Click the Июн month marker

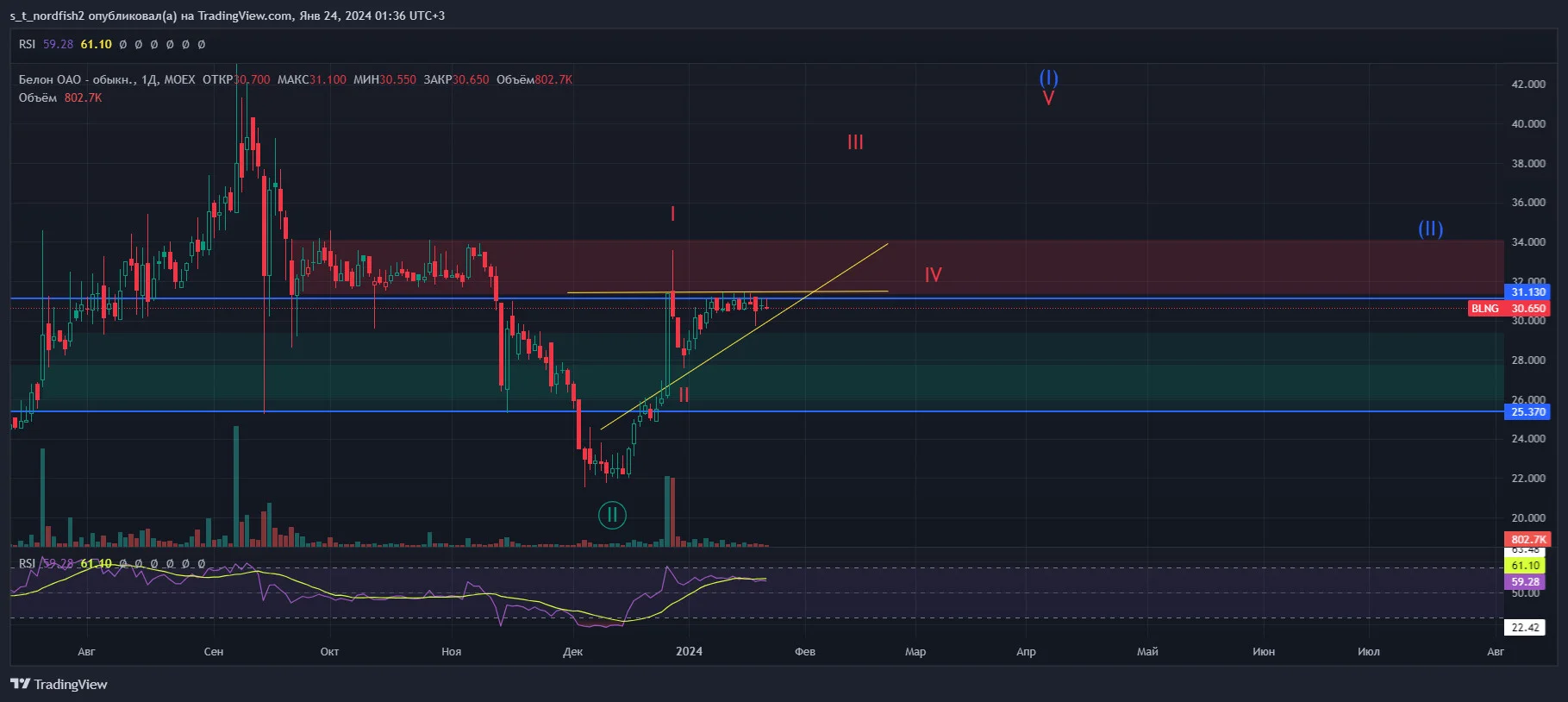(x=1264, y=651)
